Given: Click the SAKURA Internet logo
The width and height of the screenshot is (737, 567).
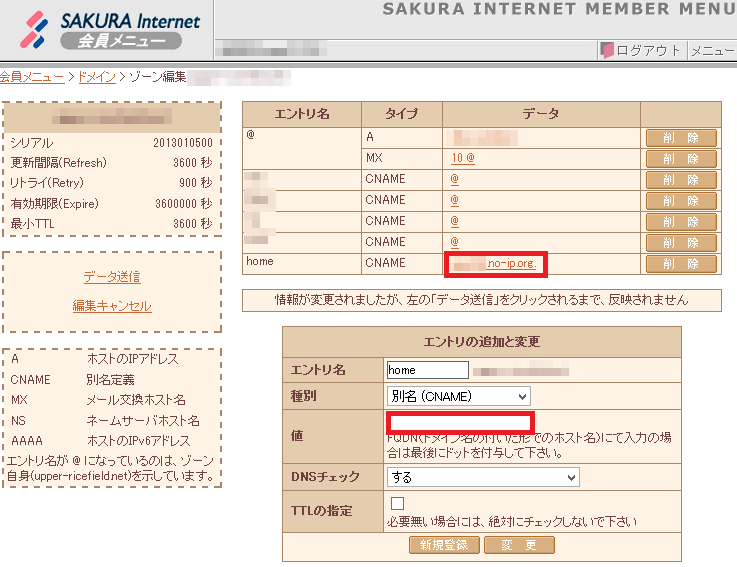Looking at the screenshot, I should 110,31.
